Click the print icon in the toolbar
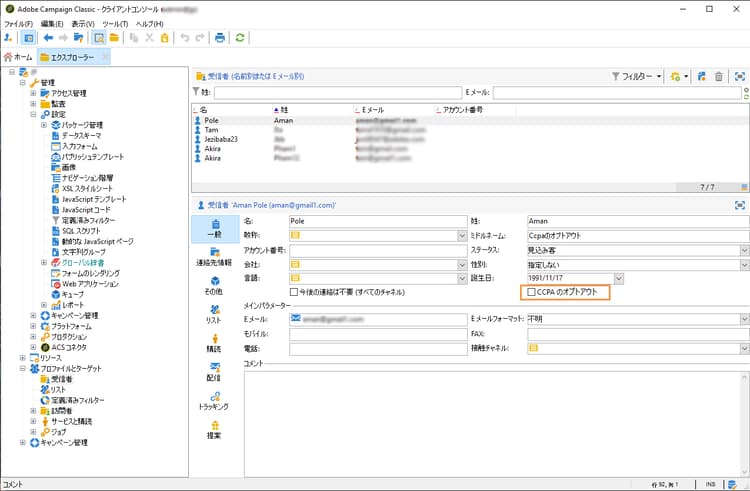 220,38
